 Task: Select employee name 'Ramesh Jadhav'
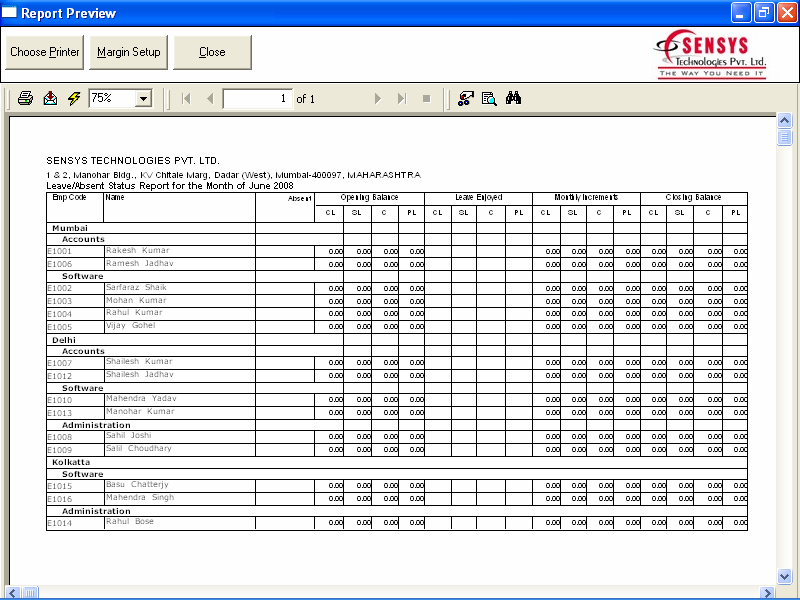click(139, 263)
